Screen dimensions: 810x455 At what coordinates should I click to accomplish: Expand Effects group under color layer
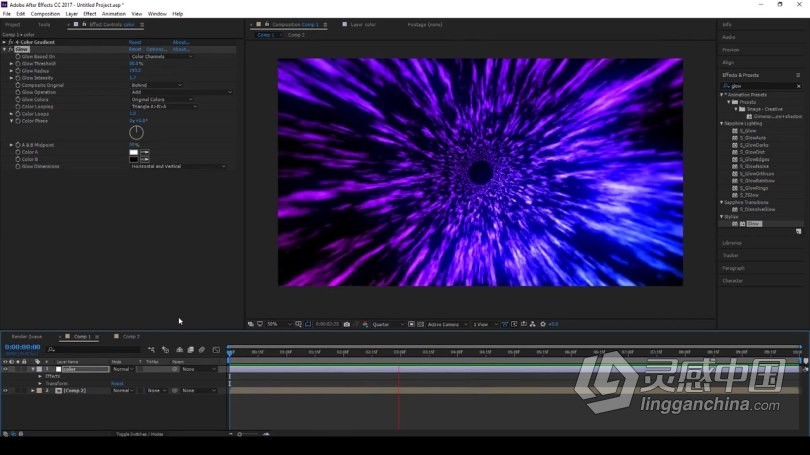pos(40,376)
